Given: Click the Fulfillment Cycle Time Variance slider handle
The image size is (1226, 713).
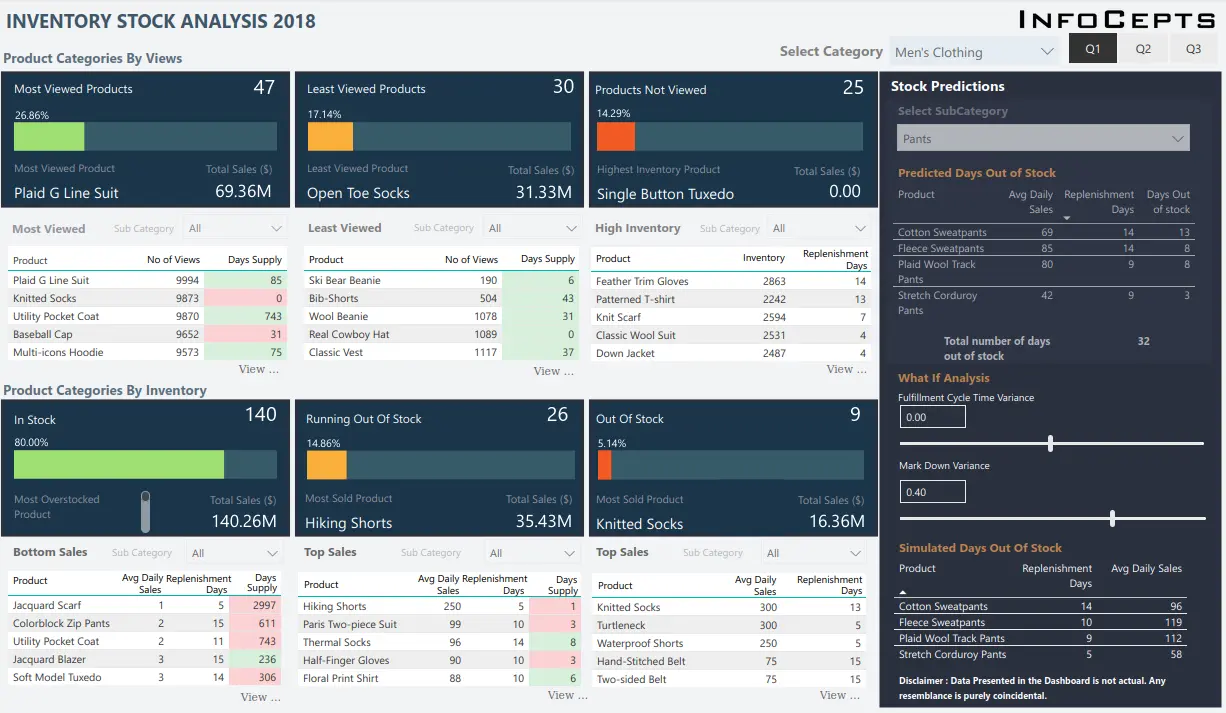Looking at the screenshot, I should pyautogui.click(x=1049, y=441).
